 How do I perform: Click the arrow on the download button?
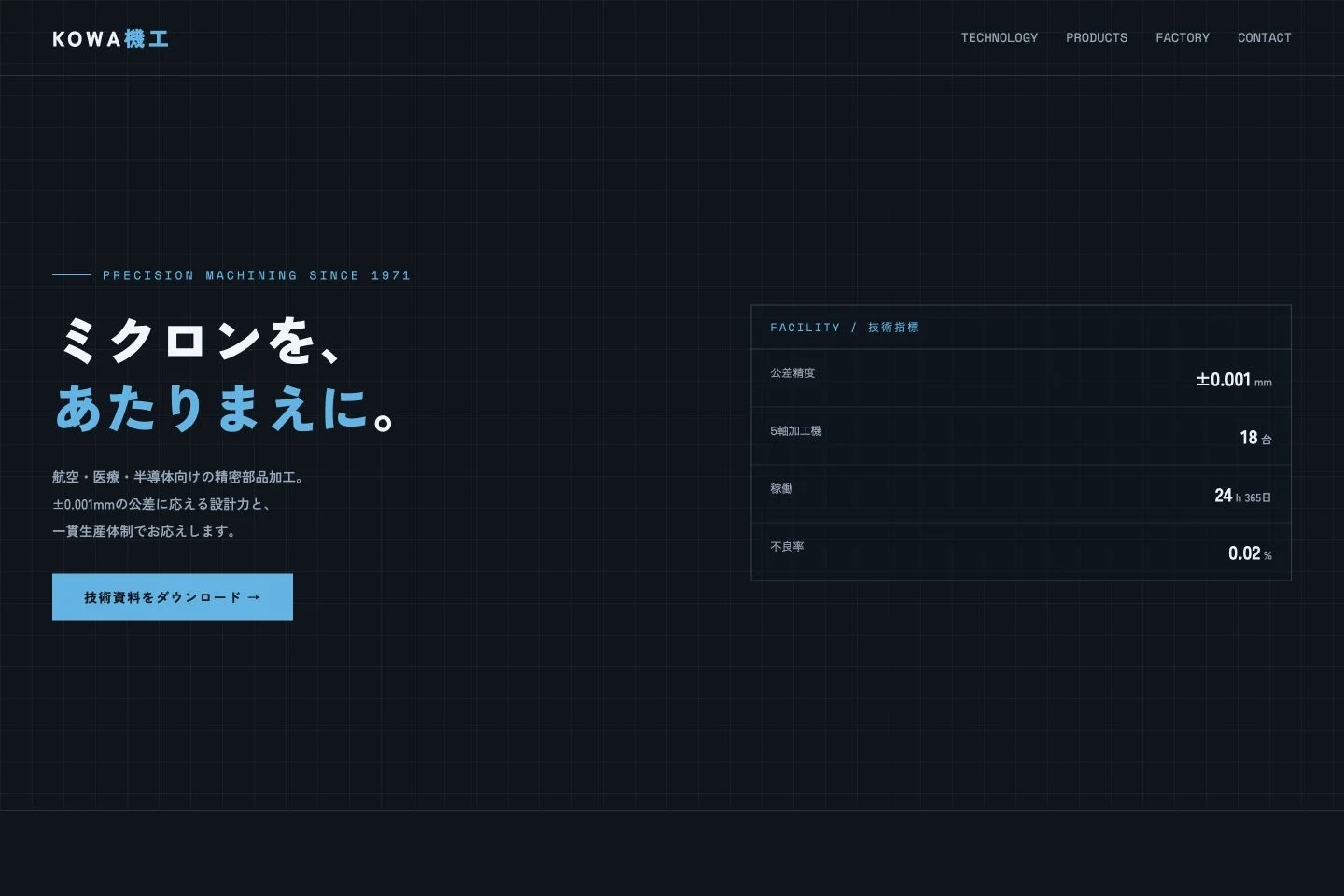coord(254,597)
